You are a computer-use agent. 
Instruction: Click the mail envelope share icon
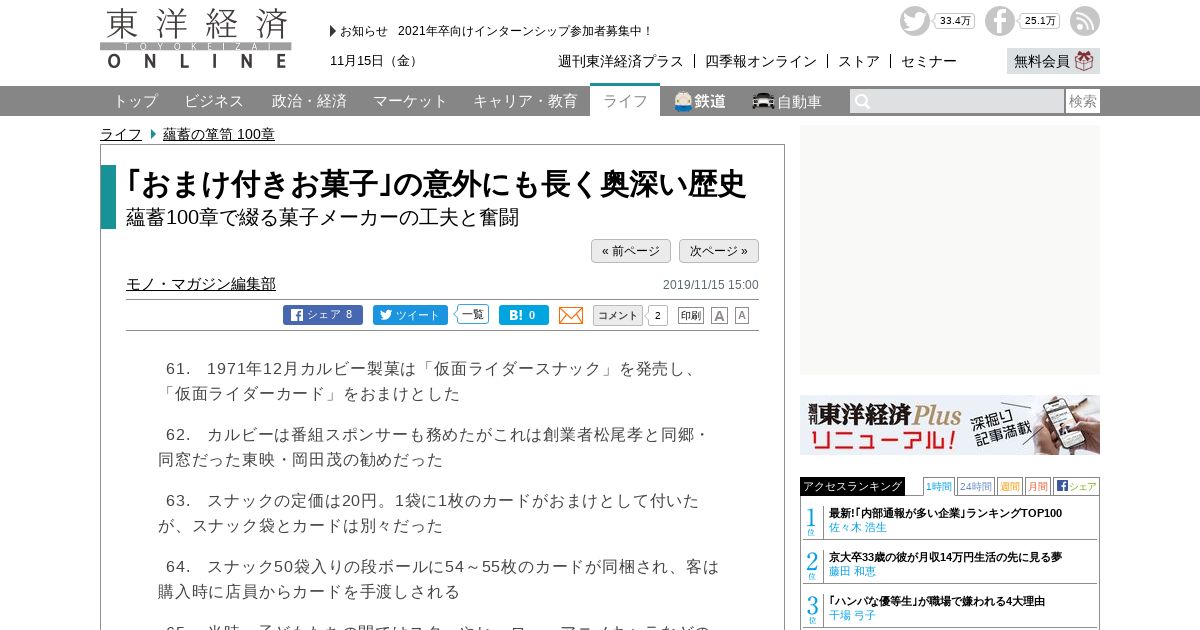point(571,315)
